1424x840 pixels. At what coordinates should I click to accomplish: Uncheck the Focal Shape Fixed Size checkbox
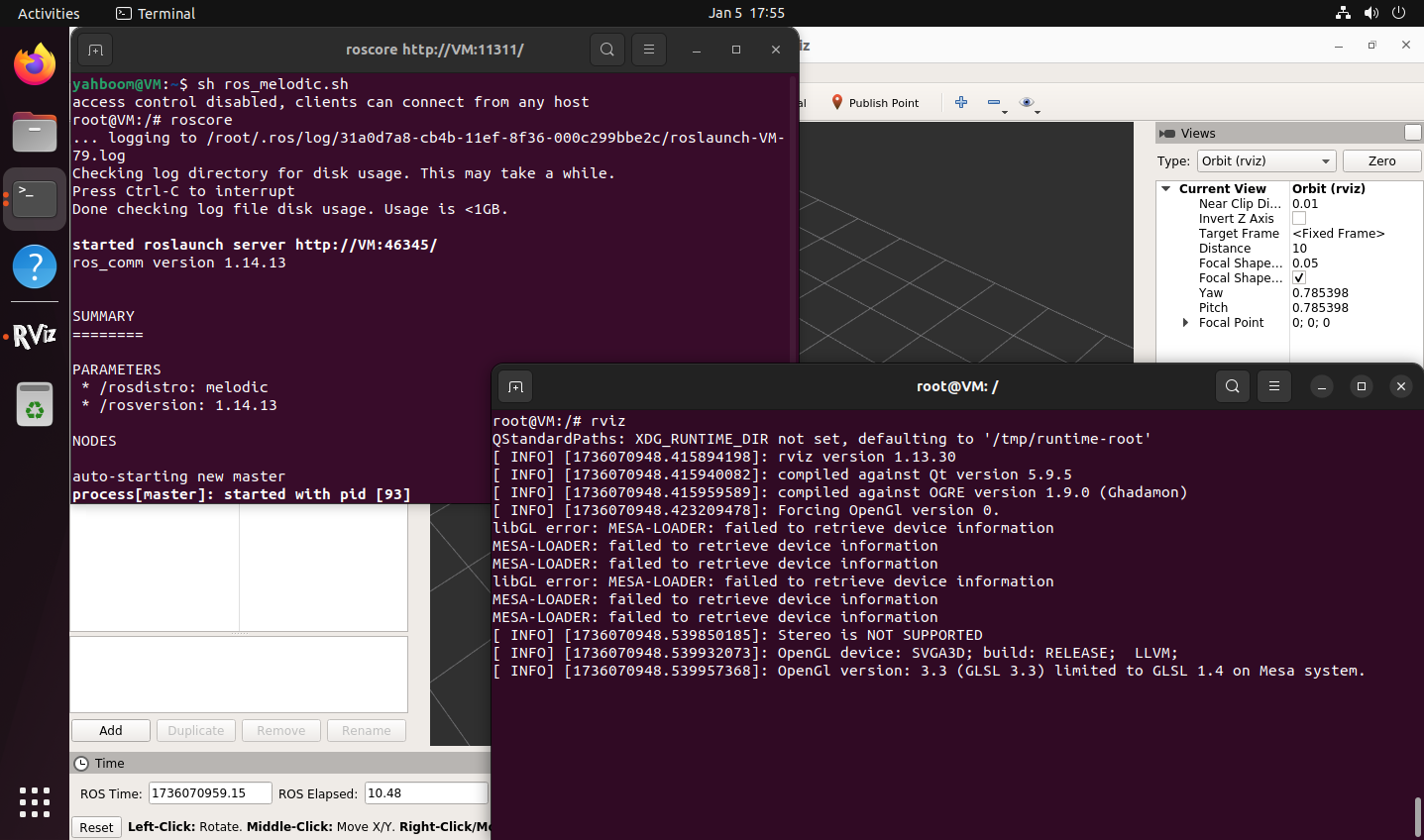coord(1299,277)
